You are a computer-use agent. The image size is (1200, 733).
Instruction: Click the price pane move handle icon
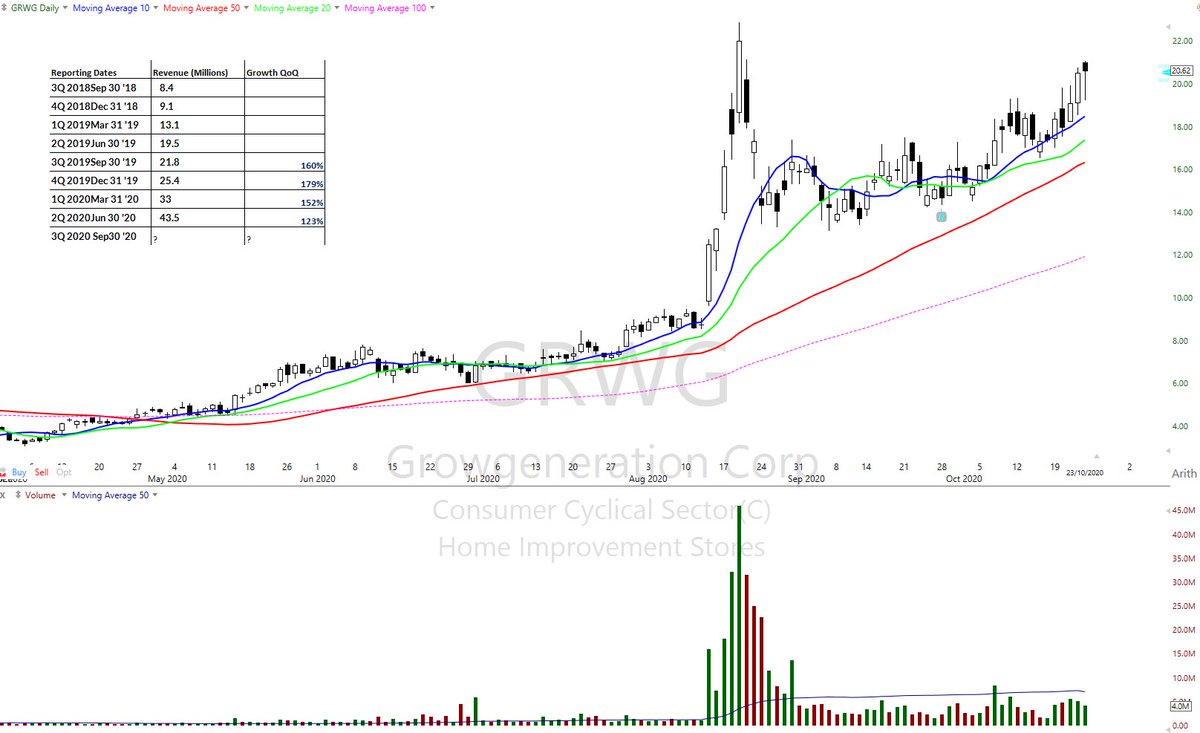click(x=4, y=7)
